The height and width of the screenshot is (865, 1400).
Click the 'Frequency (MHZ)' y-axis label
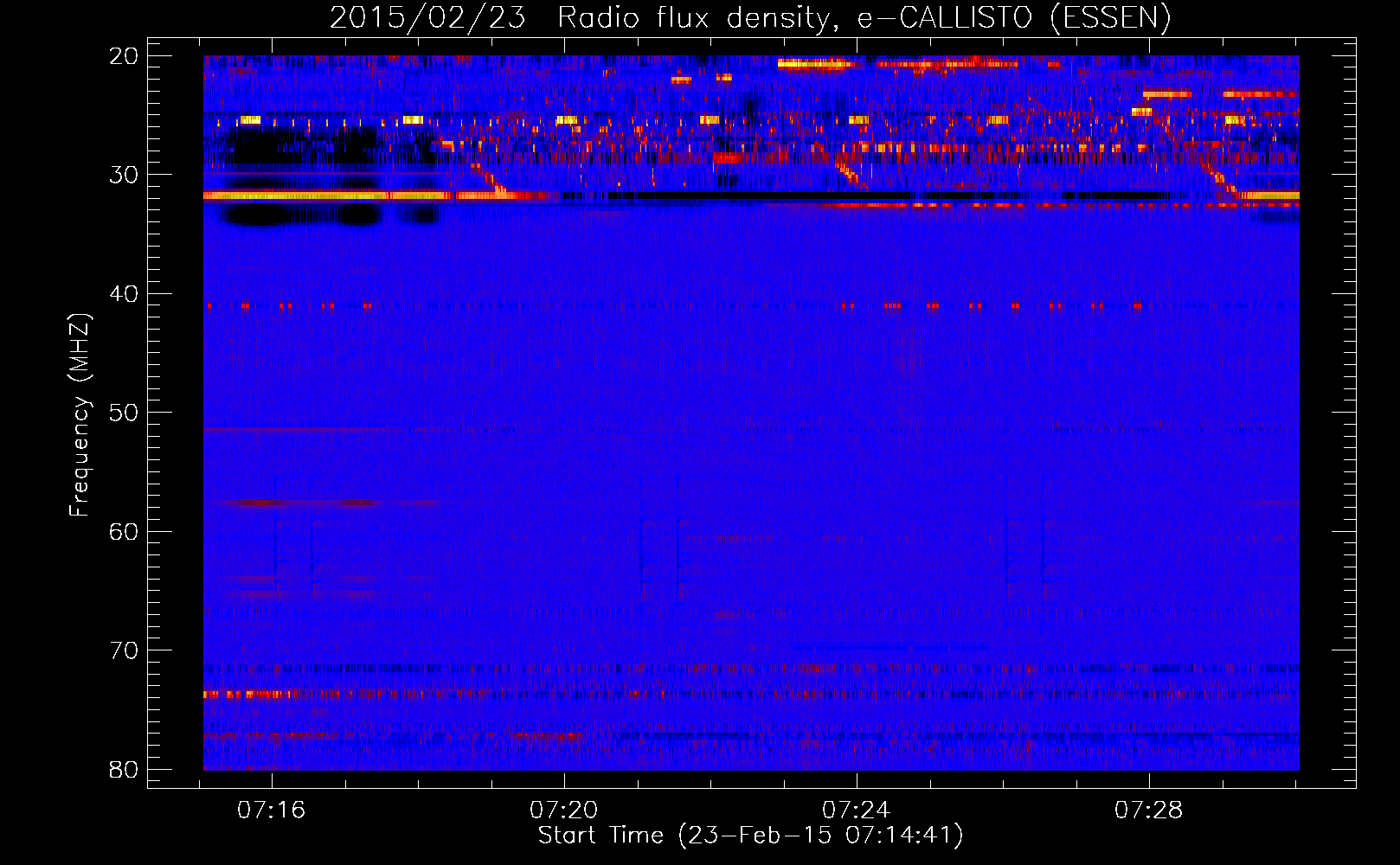(80, 414)
